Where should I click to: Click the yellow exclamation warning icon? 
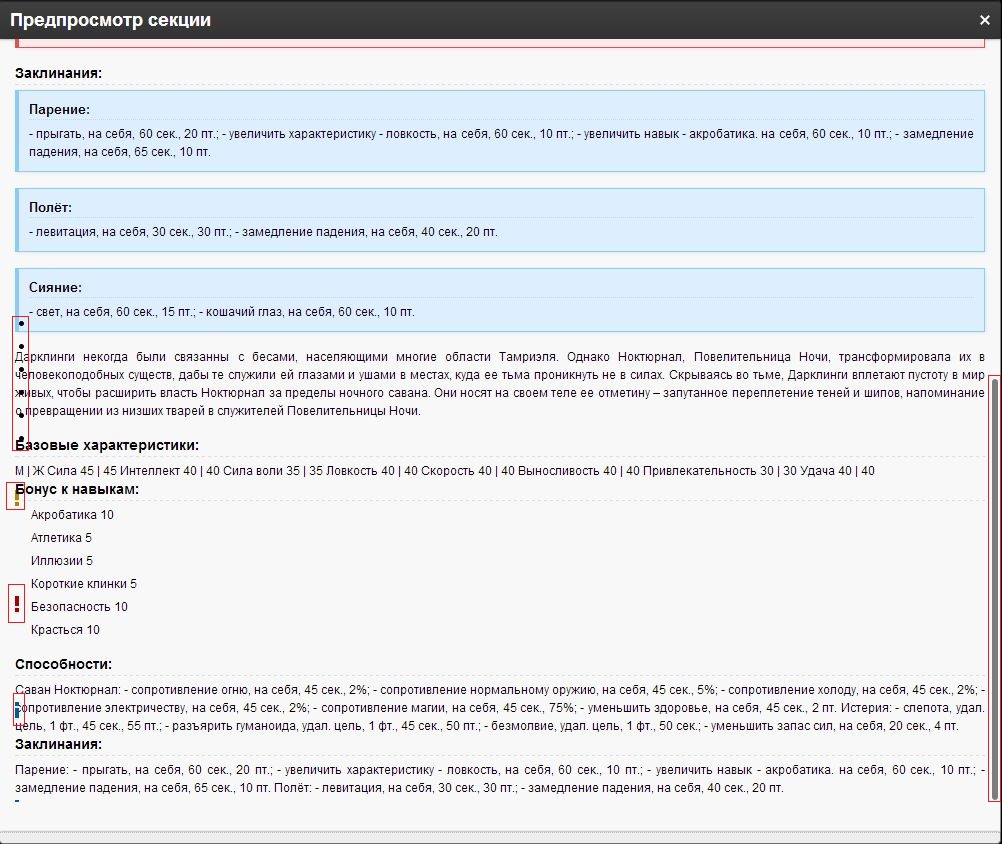(x=16, y=497)
